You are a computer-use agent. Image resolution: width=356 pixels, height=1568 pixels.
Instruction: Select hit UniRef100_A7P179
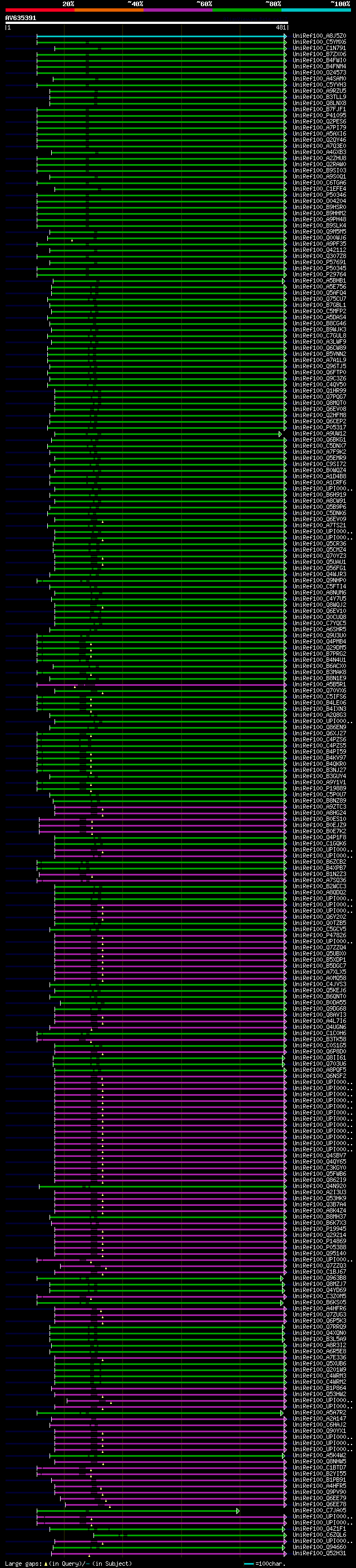point(319,128)
